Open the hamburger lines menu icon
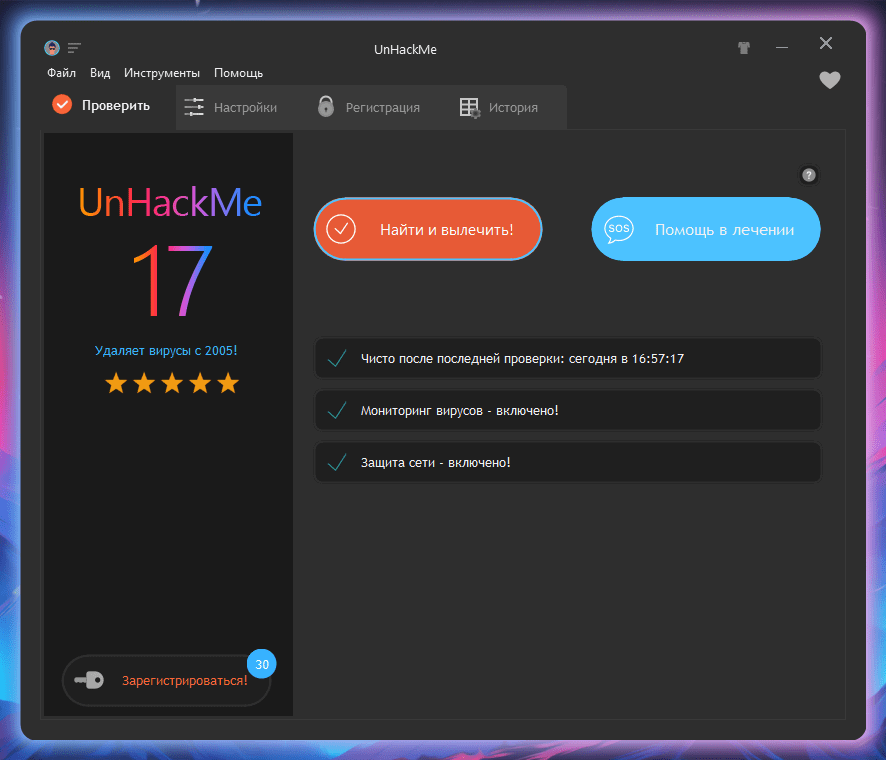 click(x=75, y=48)
